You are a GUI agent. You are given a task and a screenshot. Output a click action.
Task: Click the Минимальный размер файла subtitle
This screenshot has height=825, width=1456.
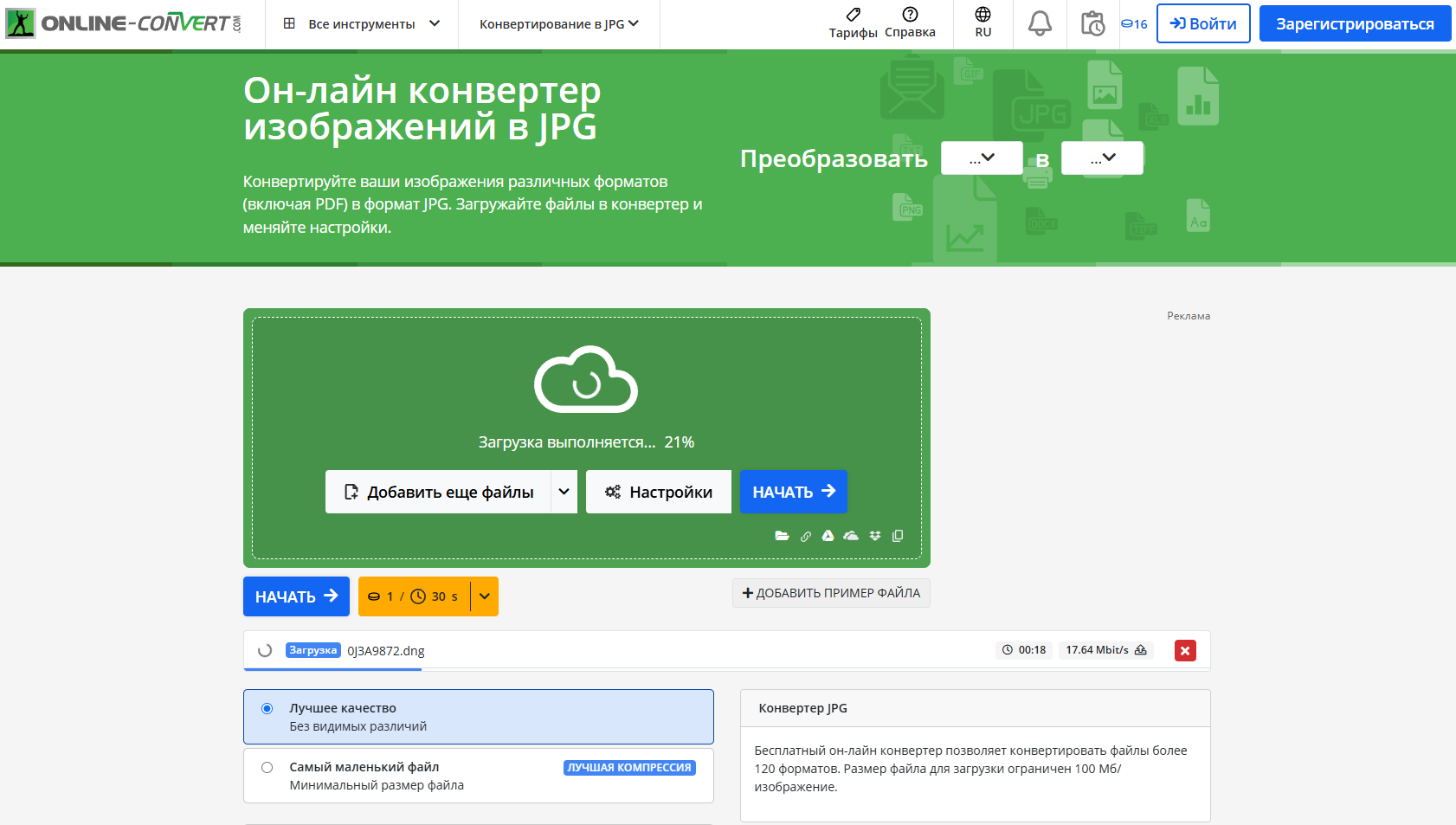377,785
